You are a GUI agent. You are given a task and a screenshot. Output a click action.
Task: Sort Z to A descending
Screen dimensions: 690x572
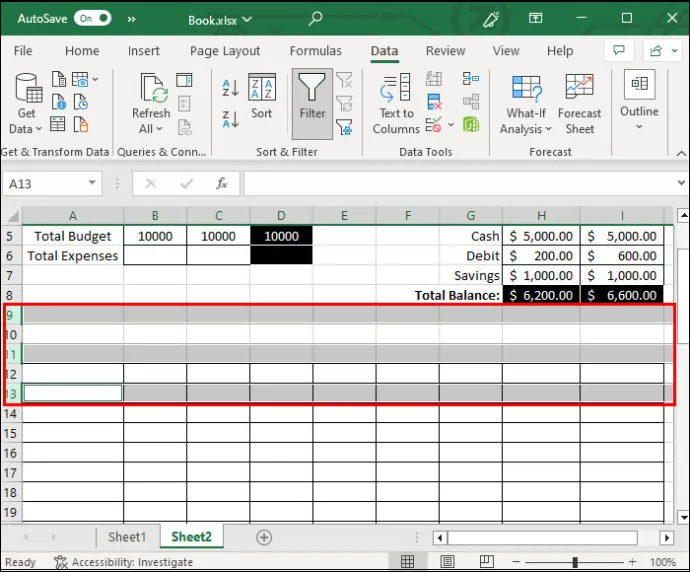click(x=230, y=119)
